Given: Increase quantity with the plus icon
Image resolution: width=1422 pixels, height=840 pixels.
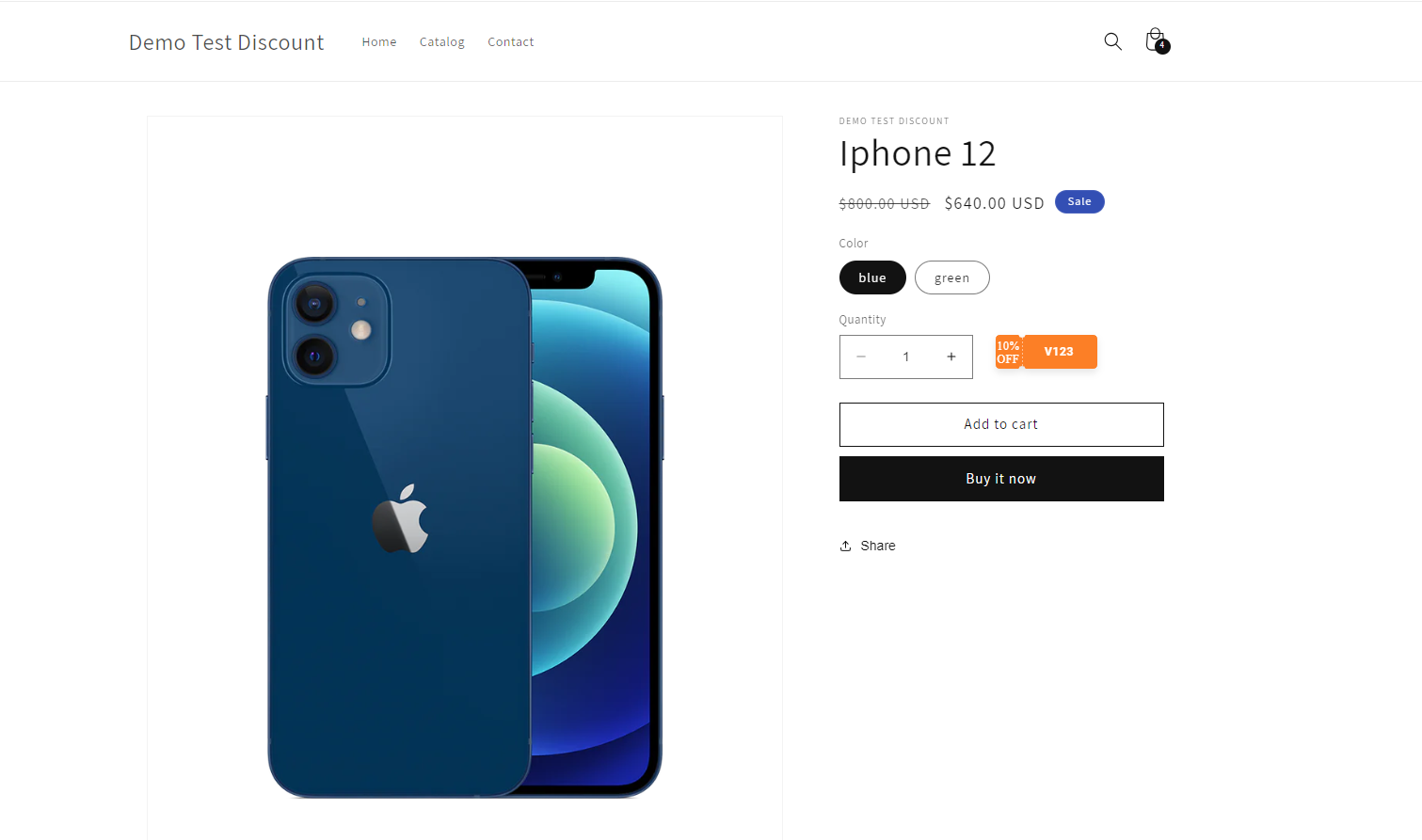Looking at the screenshot, I should click(x=951, y=357).
